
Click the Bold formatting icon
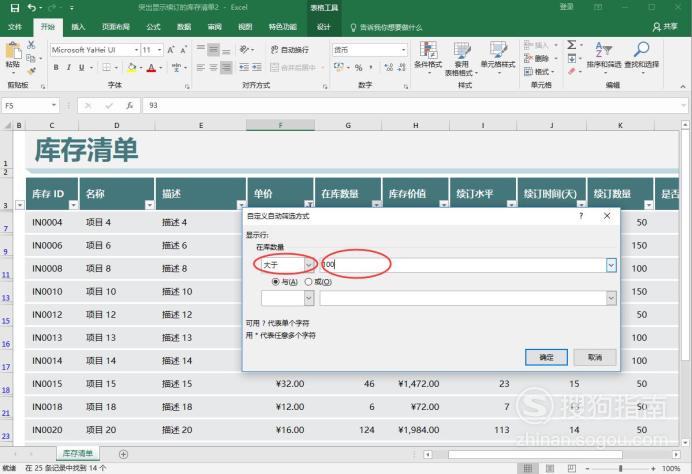[56, 68]
